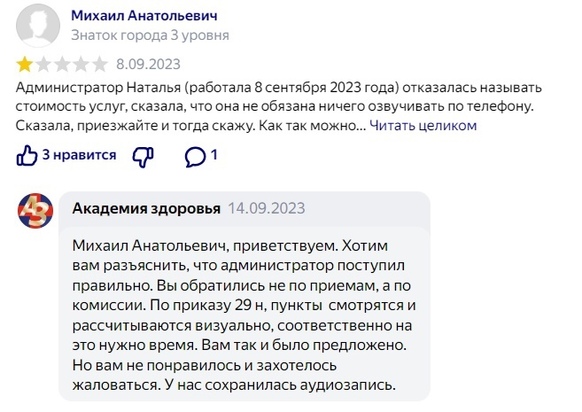Click the Академия здоровья organization name
The height and width of the screenshot is (412, 582).
click(x=146, y=208)
